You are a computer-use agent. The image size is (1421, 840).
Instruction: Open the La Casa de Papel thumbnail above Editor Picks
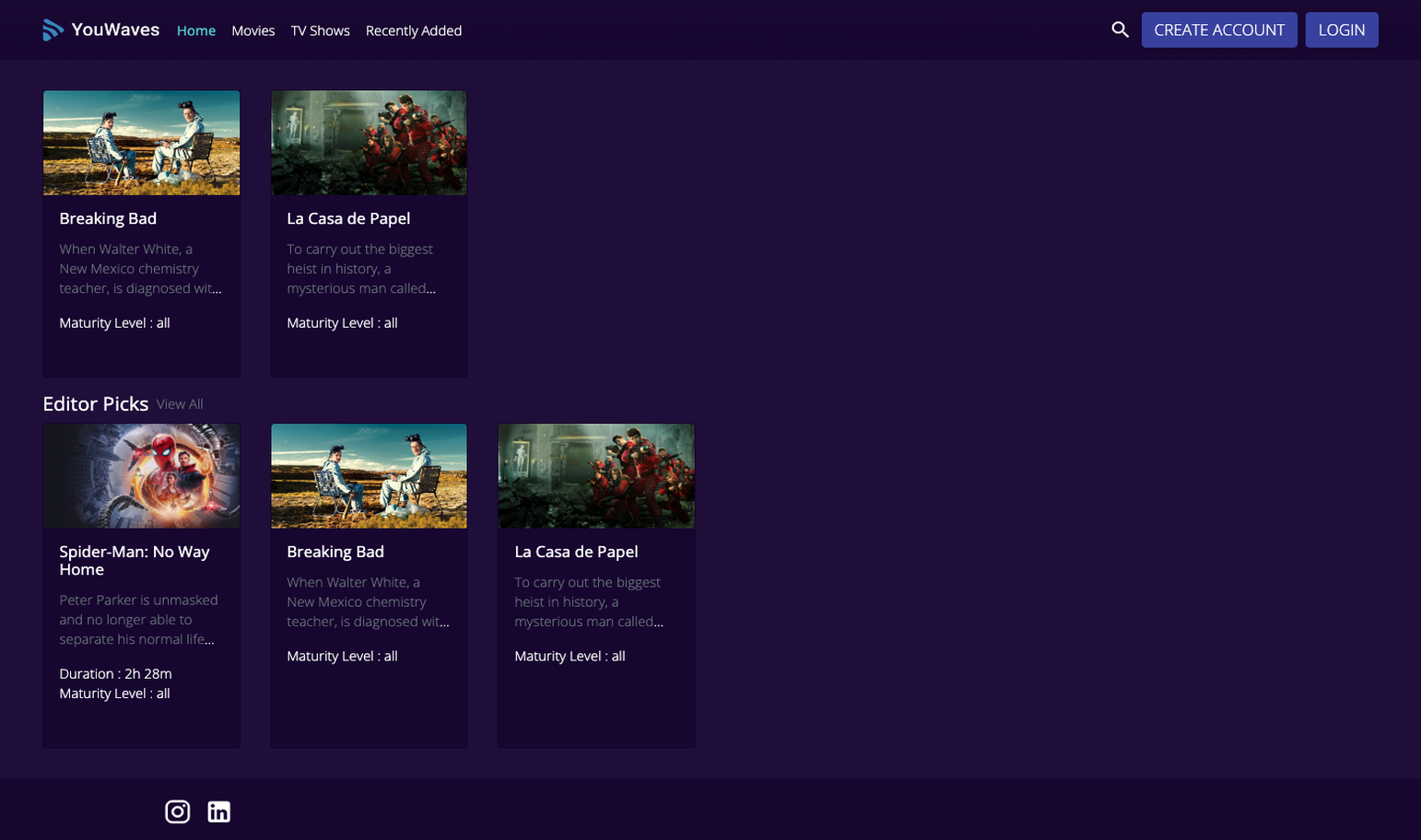tap(369, 143)
